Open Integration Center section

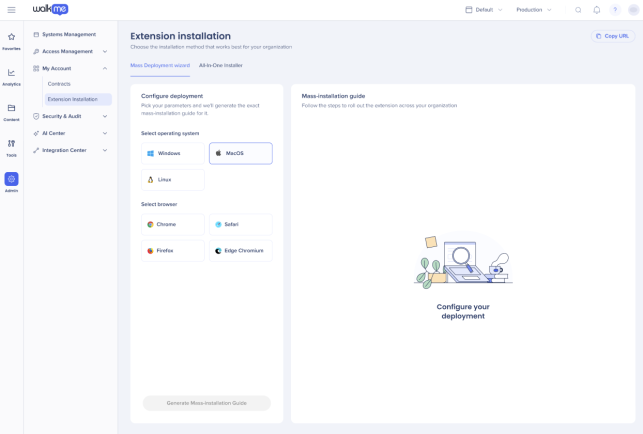click(x=64, y=150)
